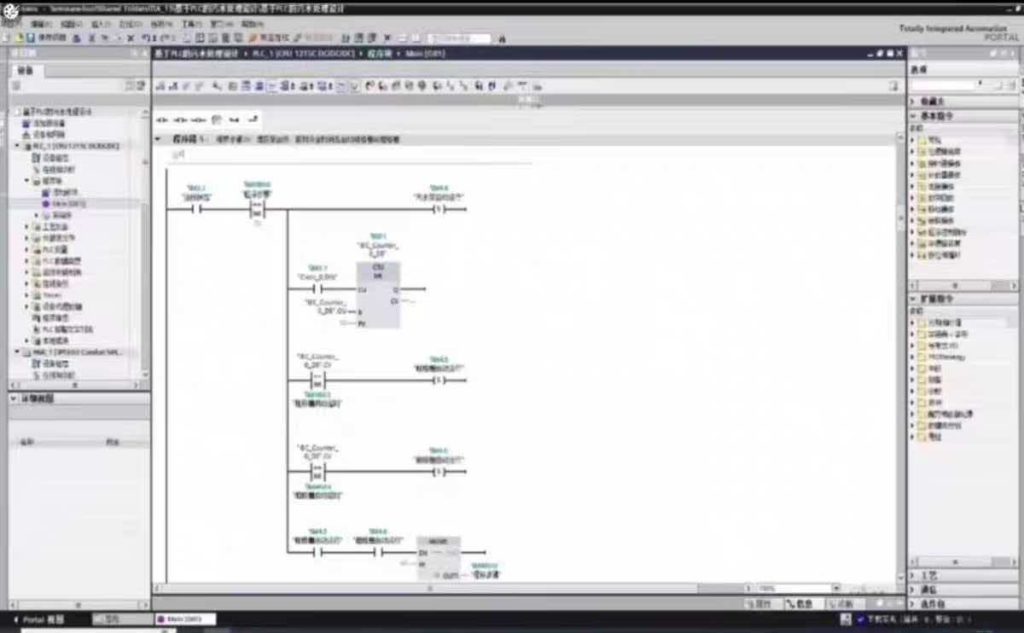The height and width of the screenshot is (633, 1024).
Task: Expand the 基本指令 section in instructions panel
Action: (913, 116)
